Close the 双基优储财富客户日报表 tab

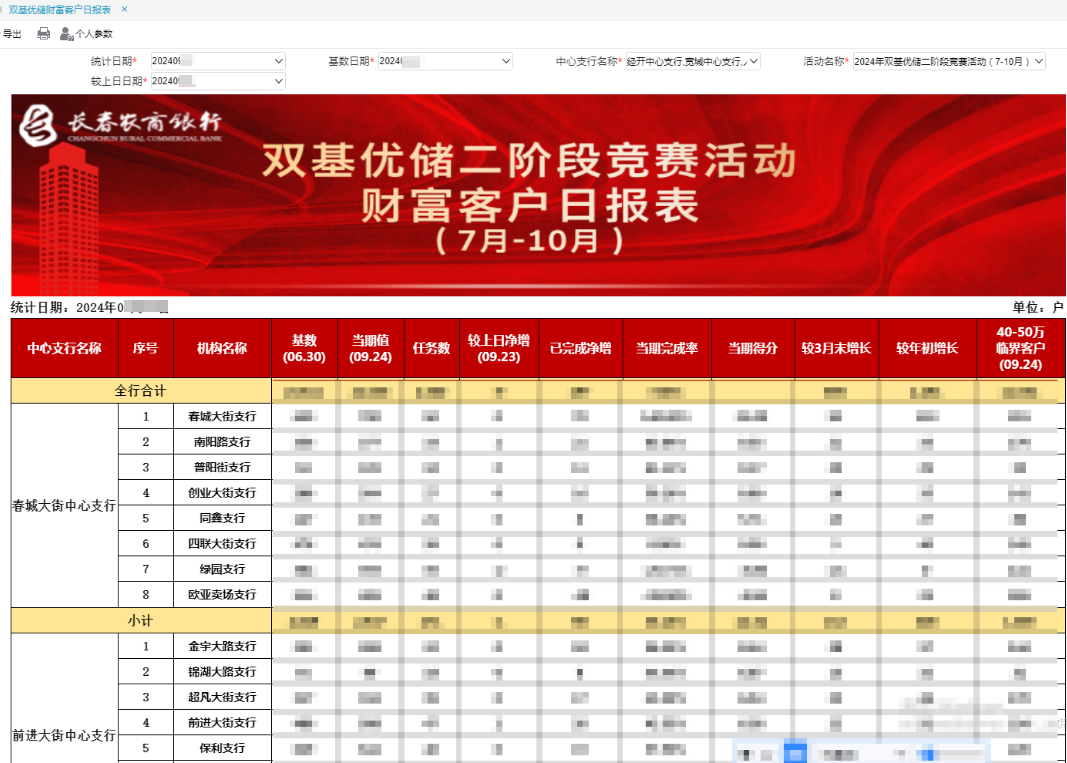click(x=125, y=10)
